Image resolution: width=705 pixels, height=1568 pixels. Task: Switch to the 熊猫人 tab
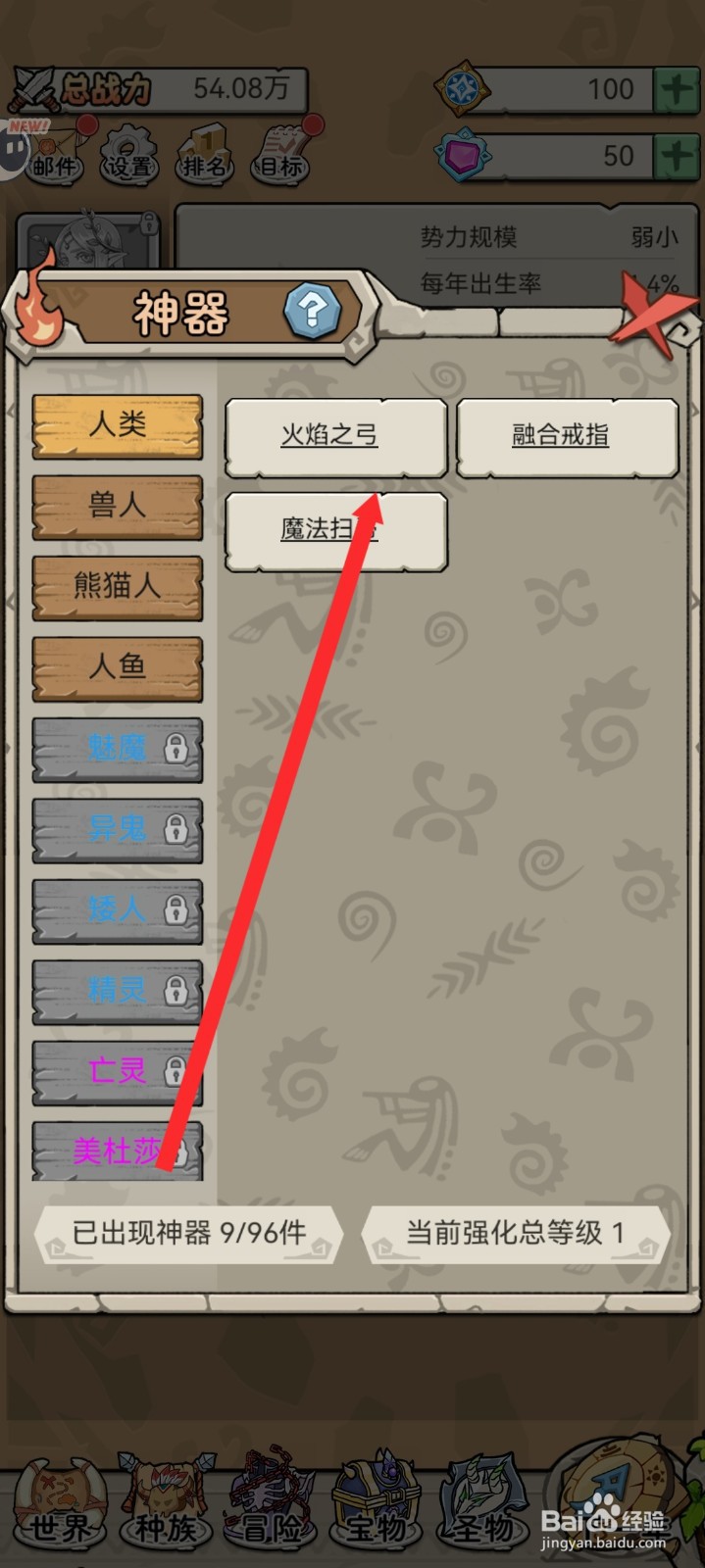(x=118, y=586)
